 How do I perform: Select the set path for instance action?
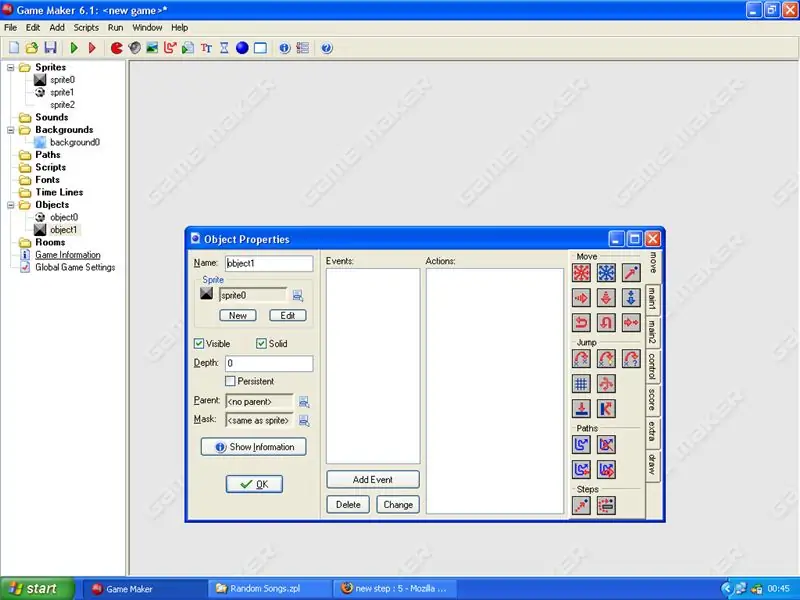pos(581,445)
